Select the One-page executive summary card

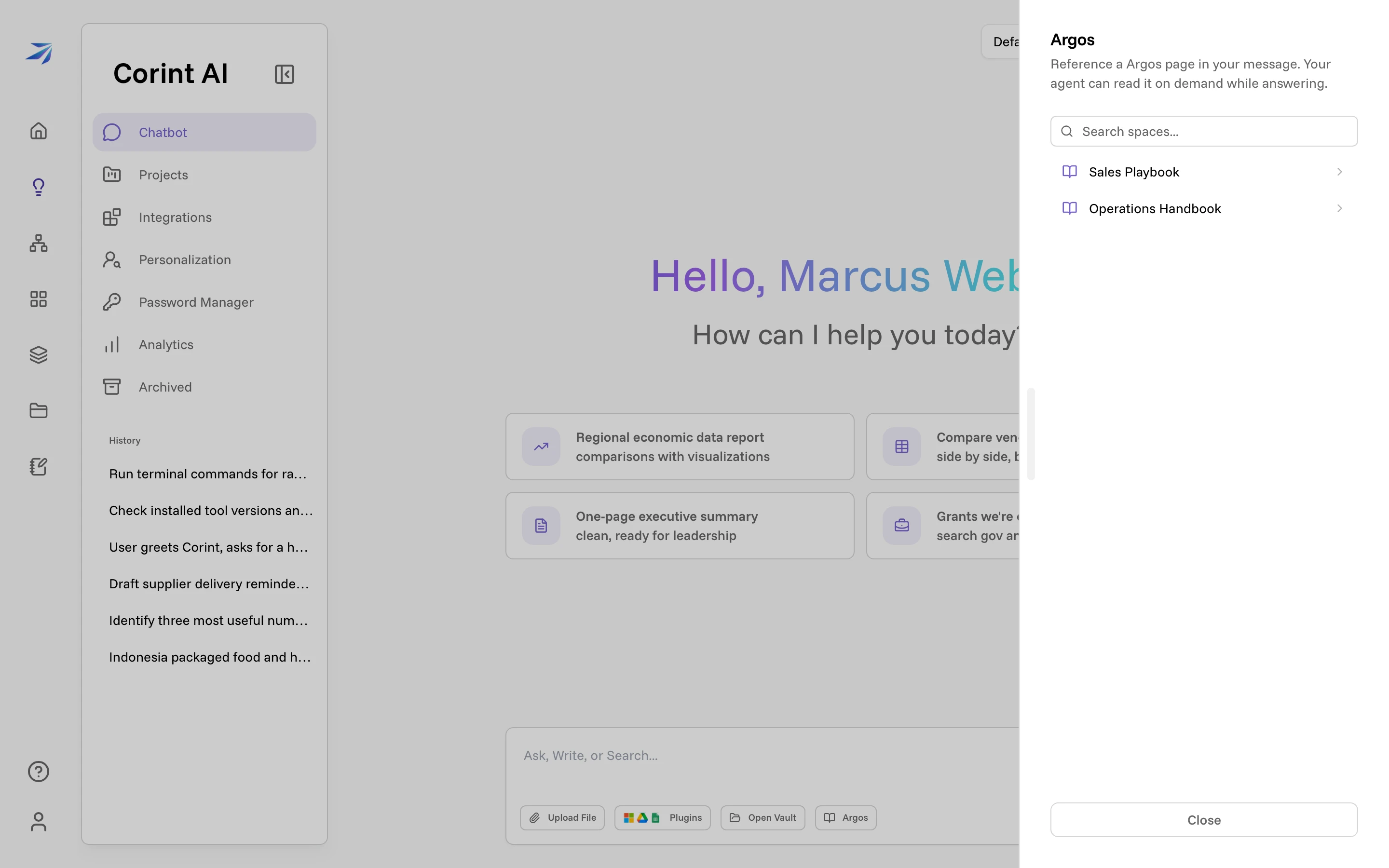point(680,526)
